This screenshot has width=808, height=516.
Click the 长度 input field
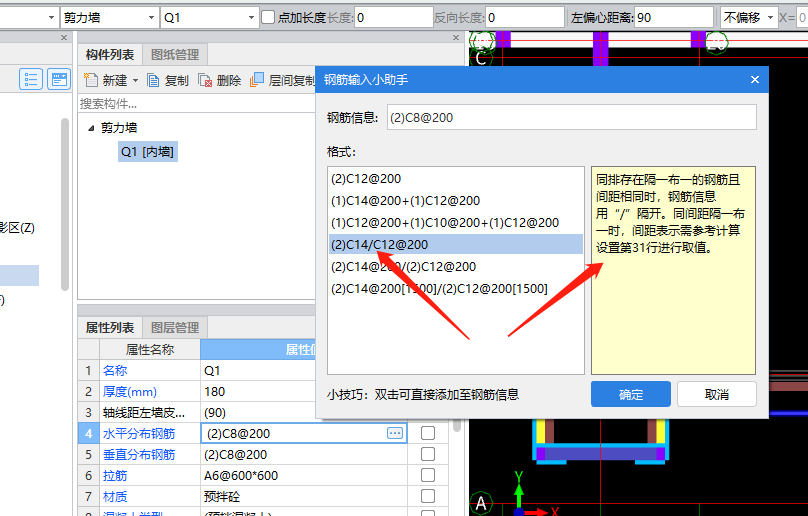pyautogui.click(x=394, y=18)
